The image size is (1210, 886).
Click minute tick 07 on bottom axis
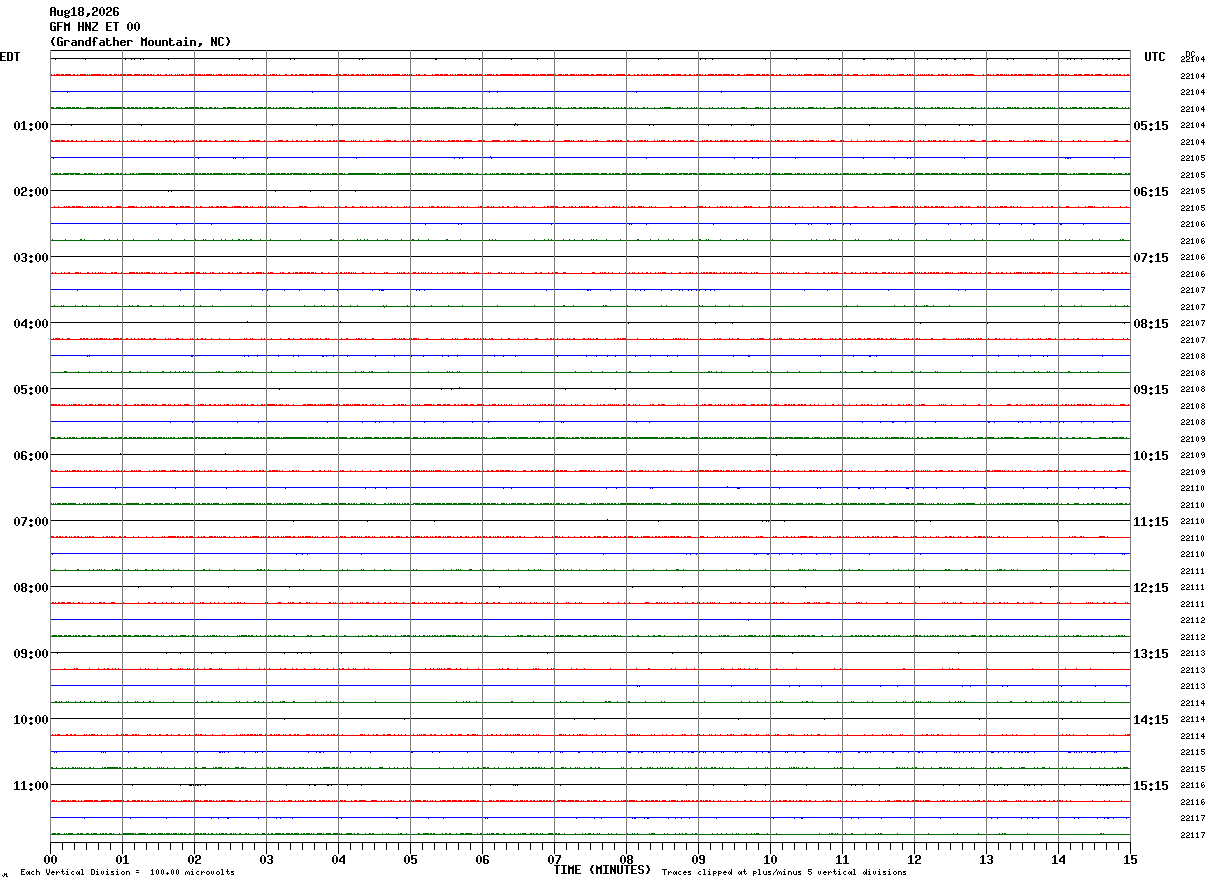click(554, 859)
